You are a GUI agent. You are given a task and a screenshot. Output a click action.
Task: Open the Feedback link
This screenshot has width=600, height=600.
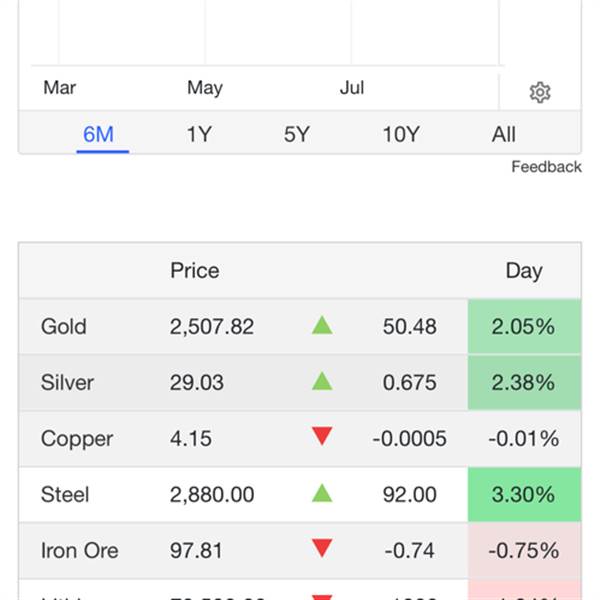[546, 167]
